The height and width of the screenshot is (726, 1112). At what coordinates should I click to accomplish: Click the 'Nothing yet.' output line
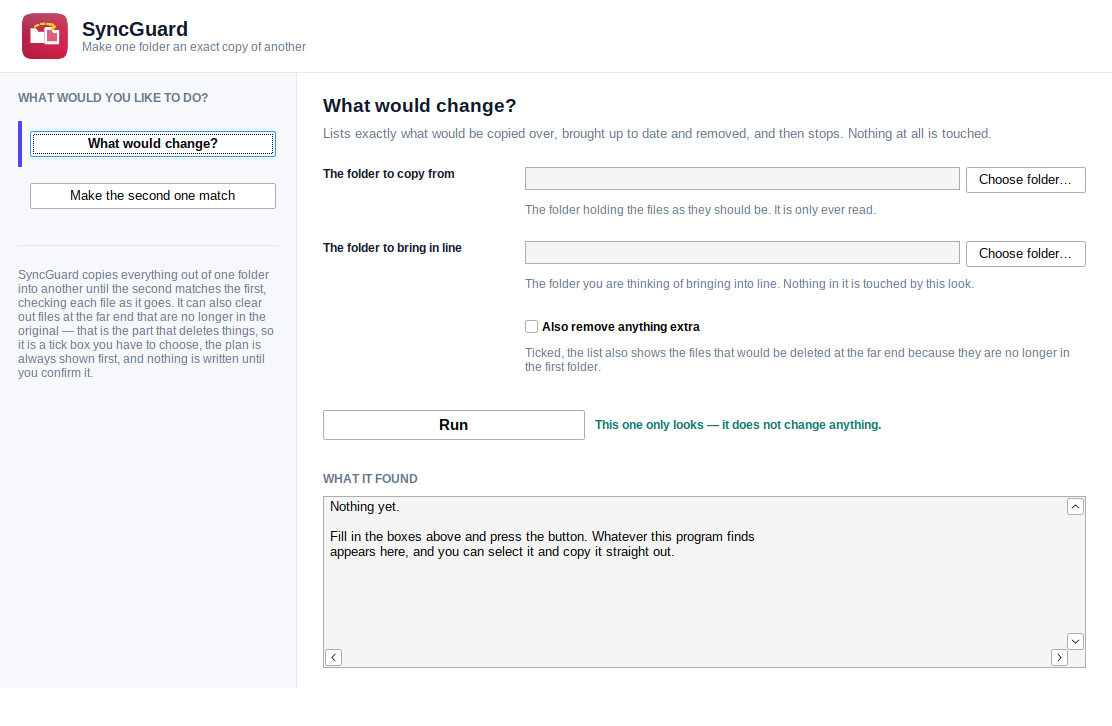tap(365, 506)
